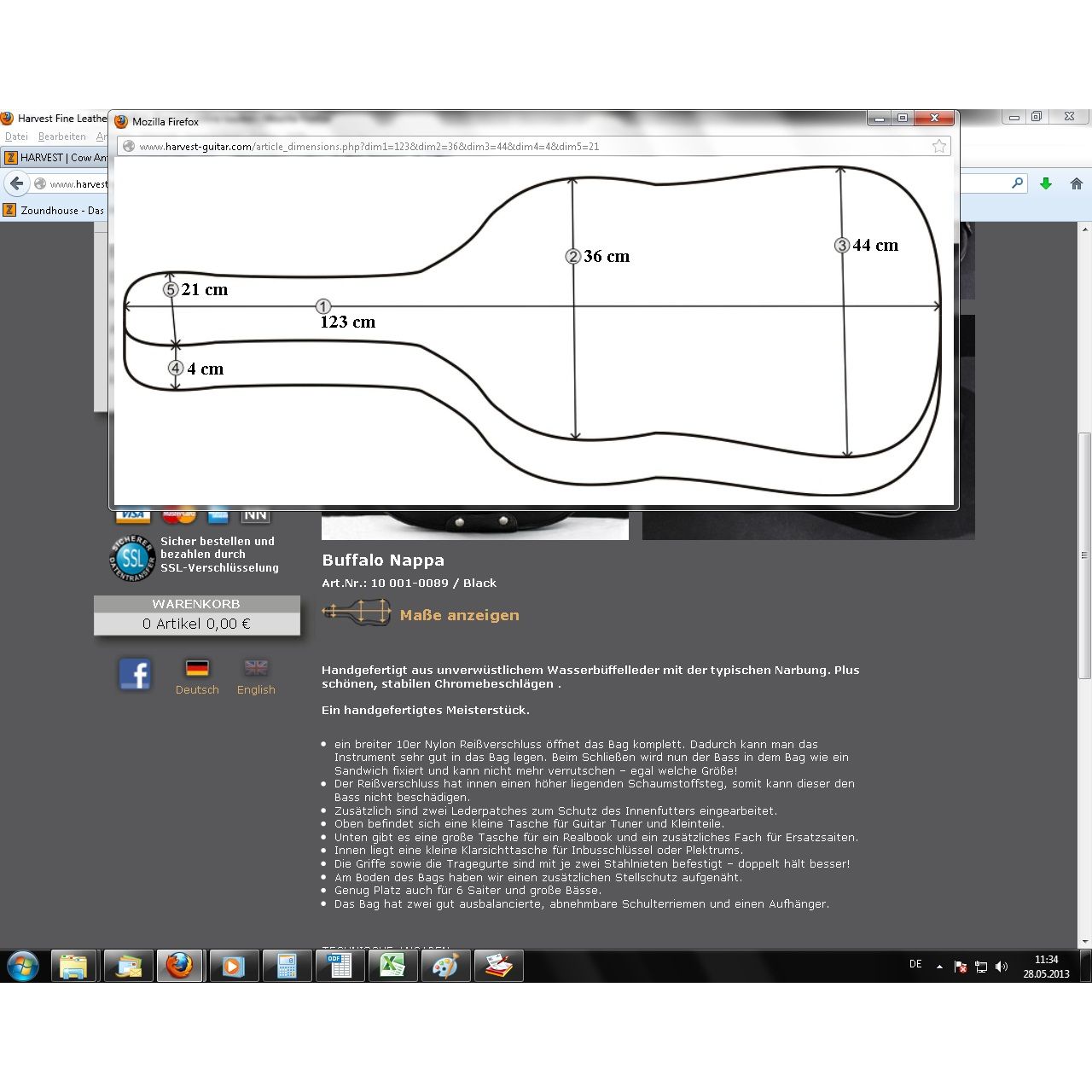
Task: Click the German flag icon
Action: pos(197,667)
